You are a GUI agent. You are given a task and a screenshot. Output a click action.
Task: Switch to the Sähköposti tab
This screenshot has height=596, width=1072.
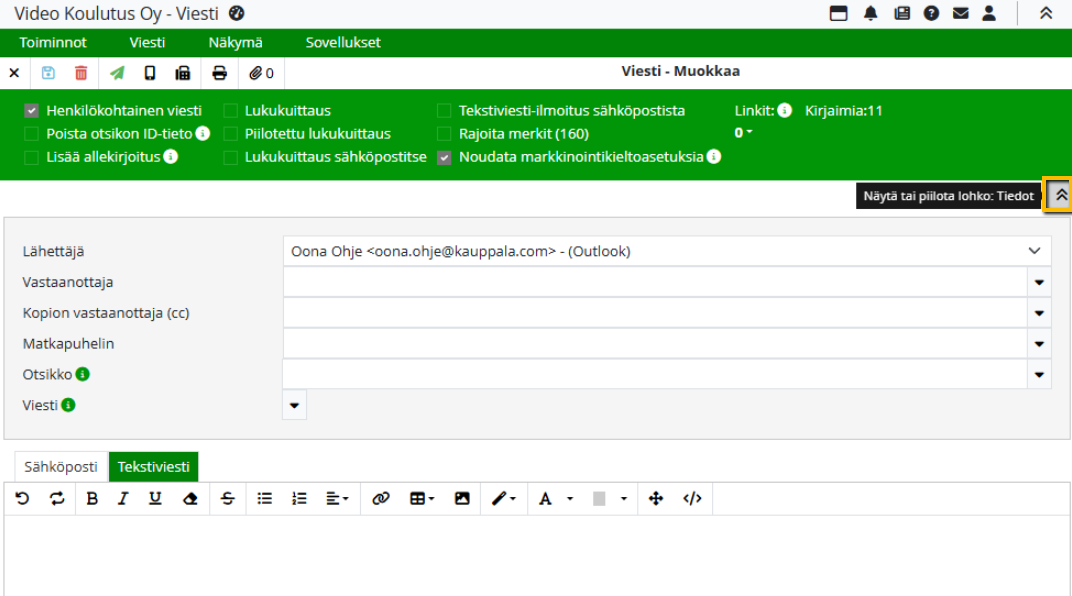(61, 467)
